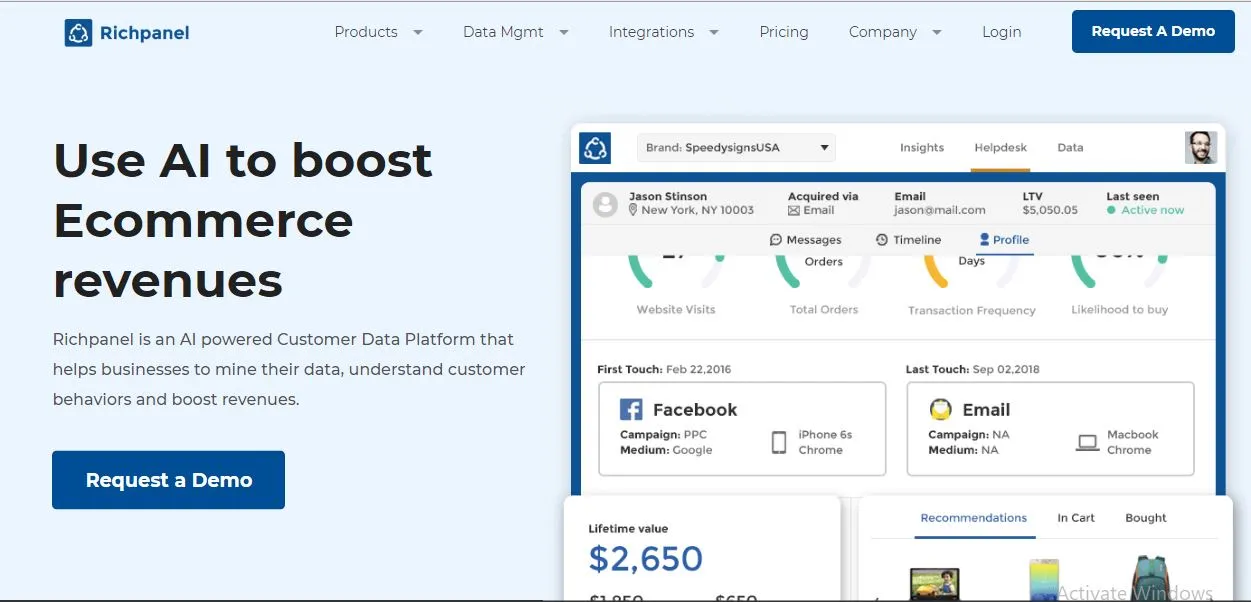Image resolution: width=1251 pixels, height=602 pixels.
Task: Click the yellow Email icon in Last Touch
Action: point(940,409)
